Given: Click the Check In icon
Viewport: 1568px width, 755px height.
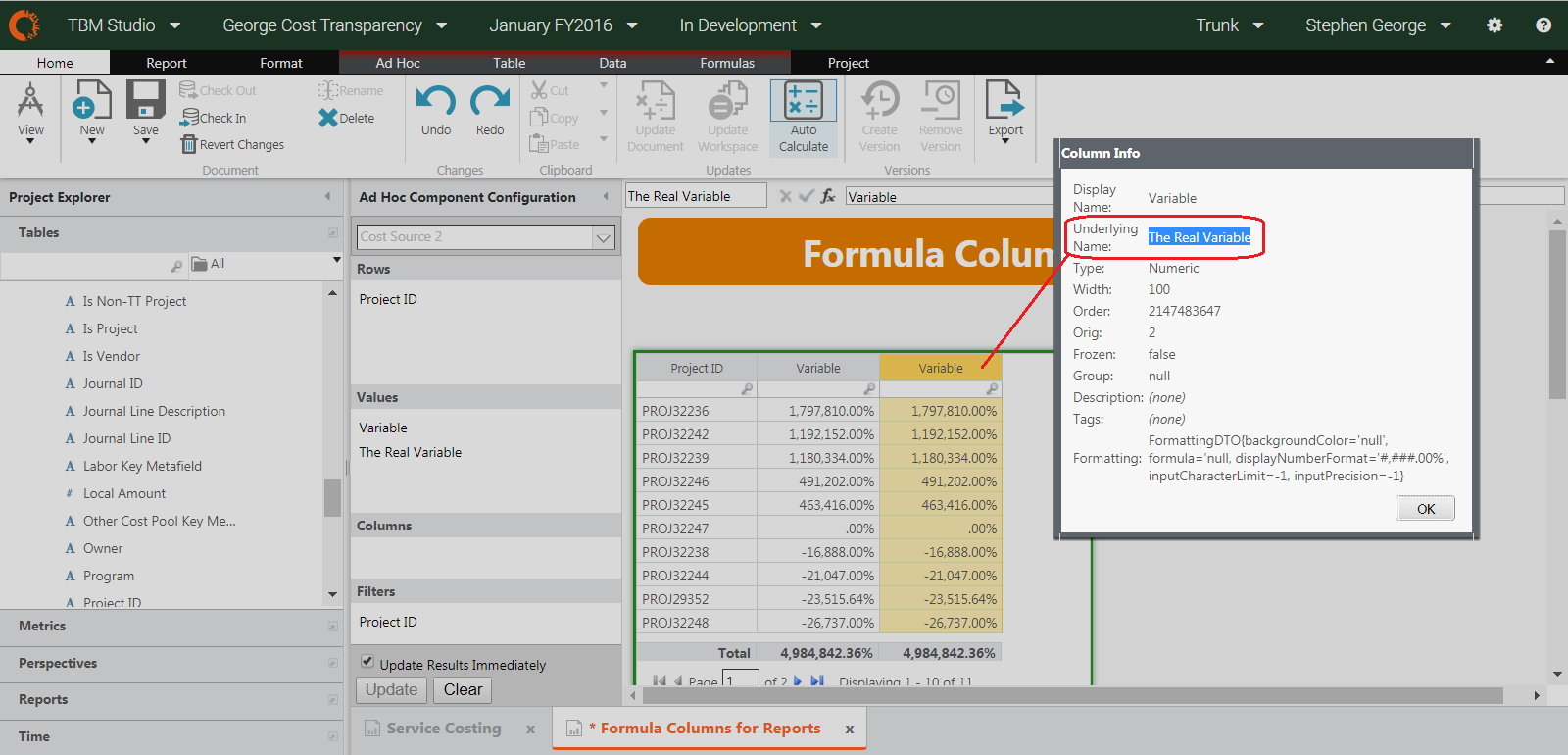Looking at the screenshot, I should click(190, 118).
